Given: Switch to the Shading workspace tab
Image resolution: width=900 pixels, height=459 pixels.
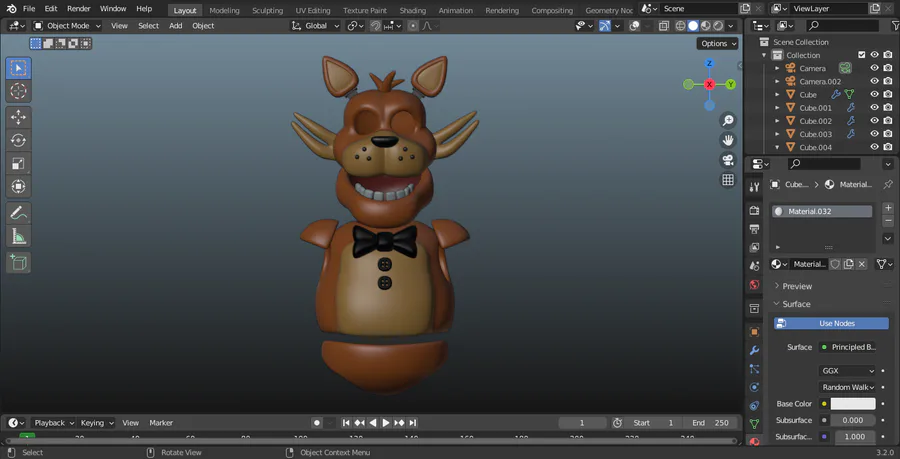Looking at the screenshot, I should (x=413, y=10).
